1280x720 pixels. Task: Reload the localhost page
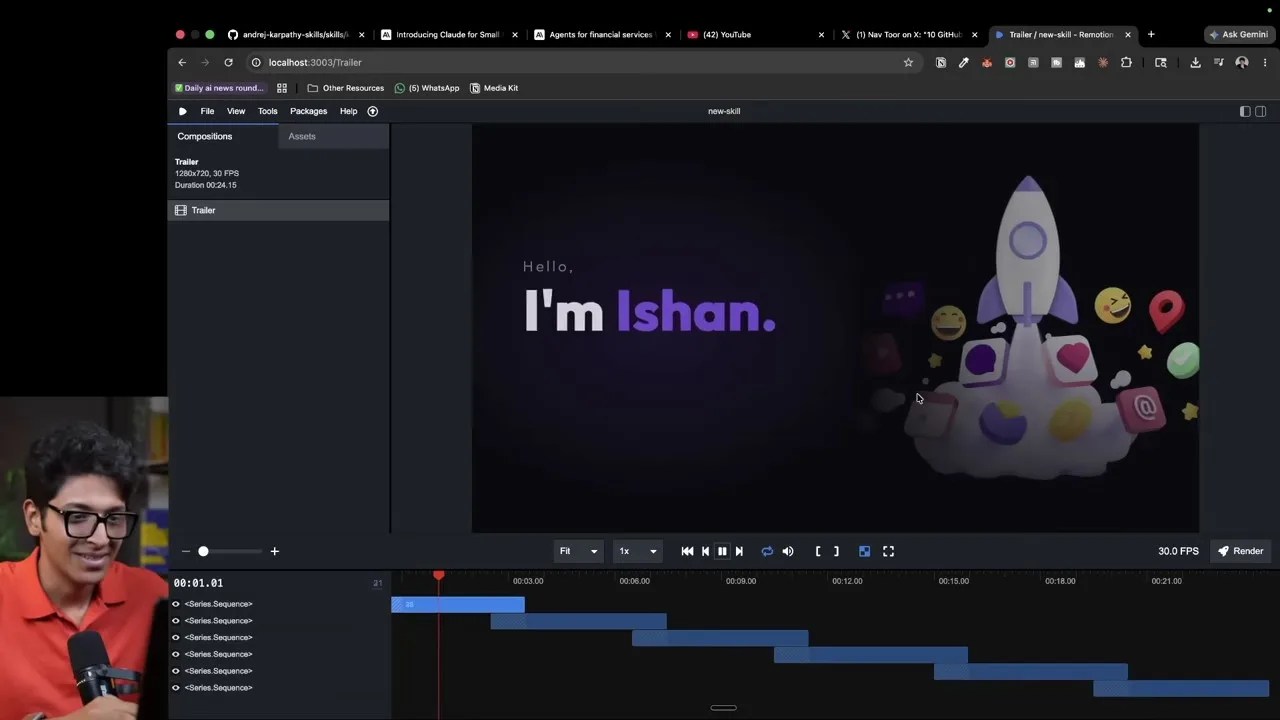click(228, 62)
